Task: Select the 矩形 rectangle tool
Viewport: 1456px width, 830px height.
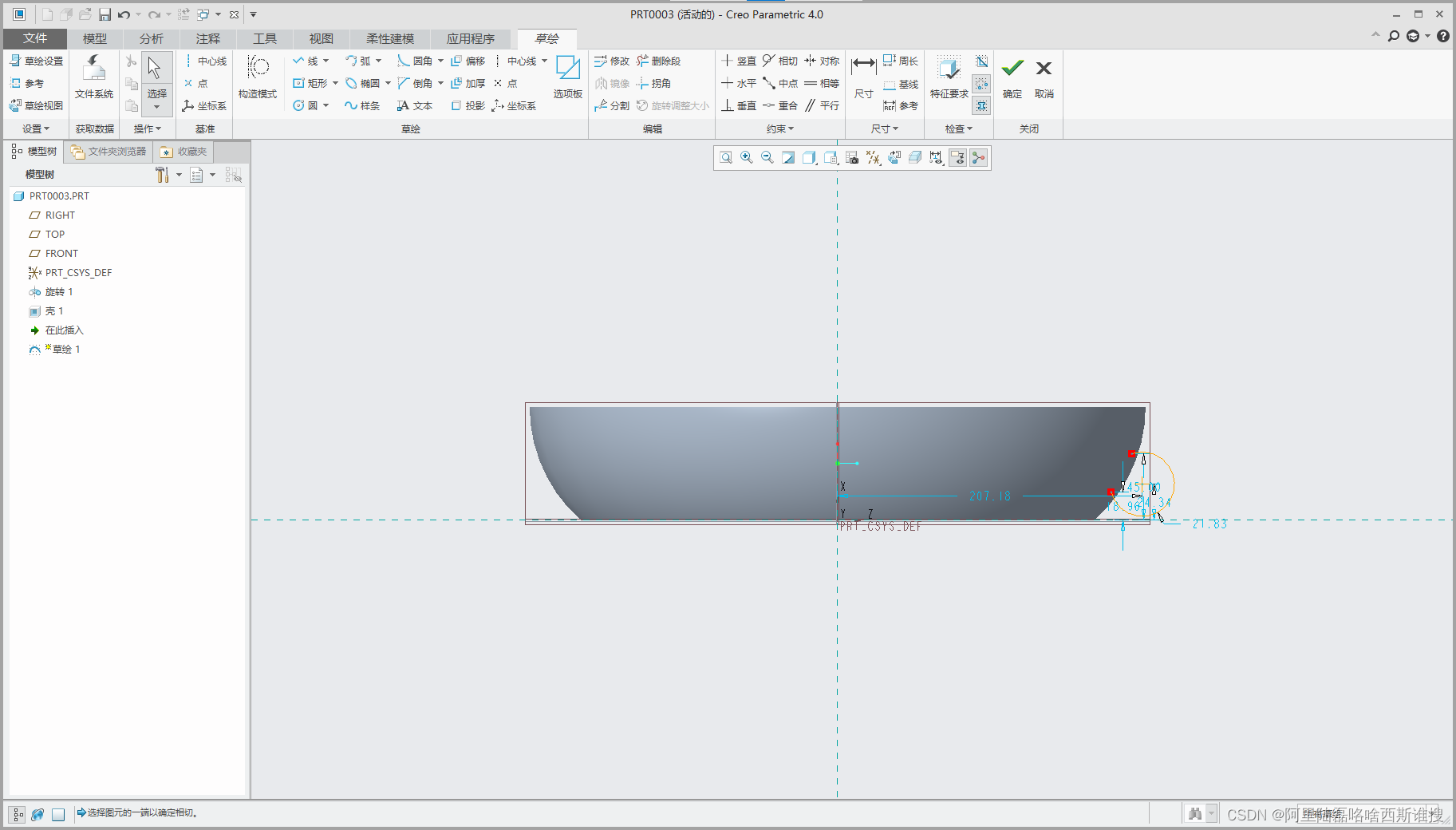Action: (310, 83)
